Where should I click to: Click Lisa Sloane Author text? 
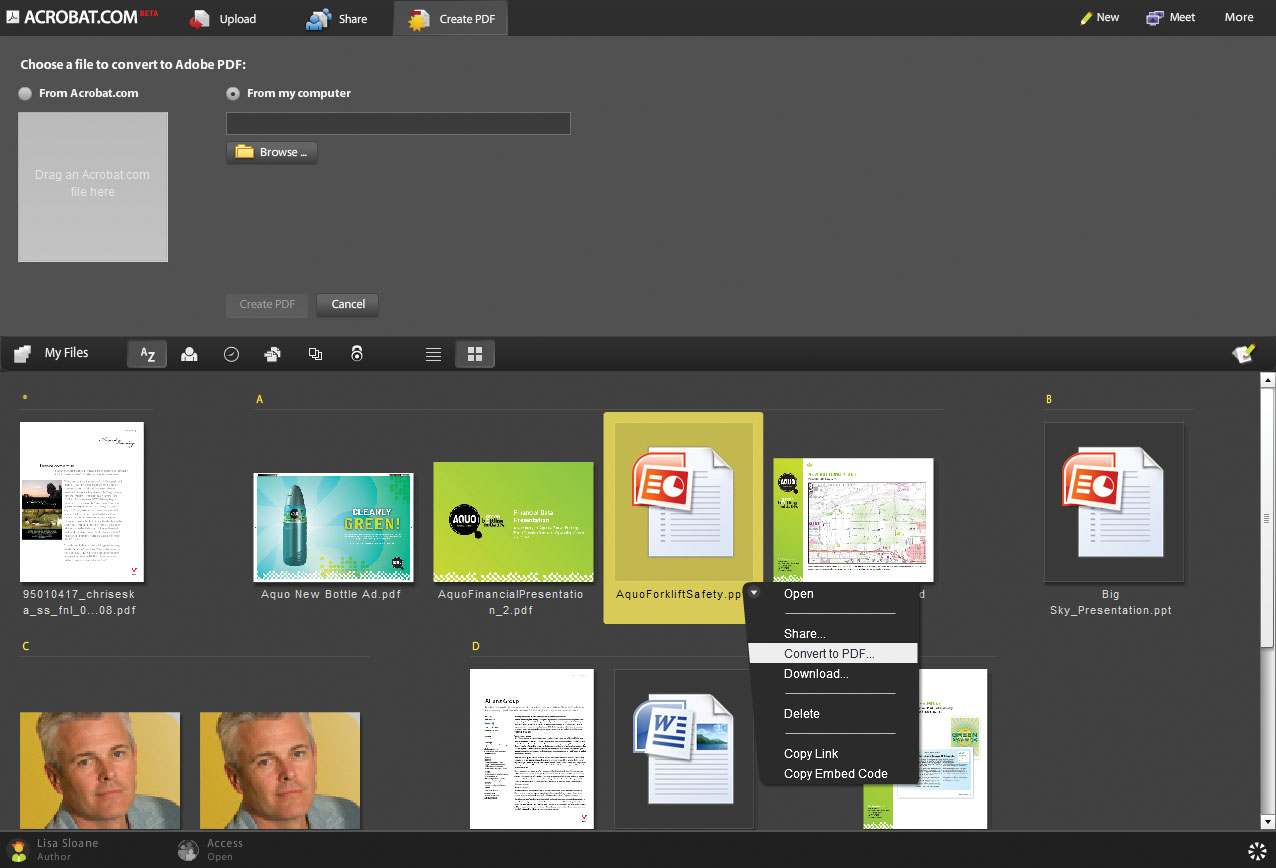point(68,850)
